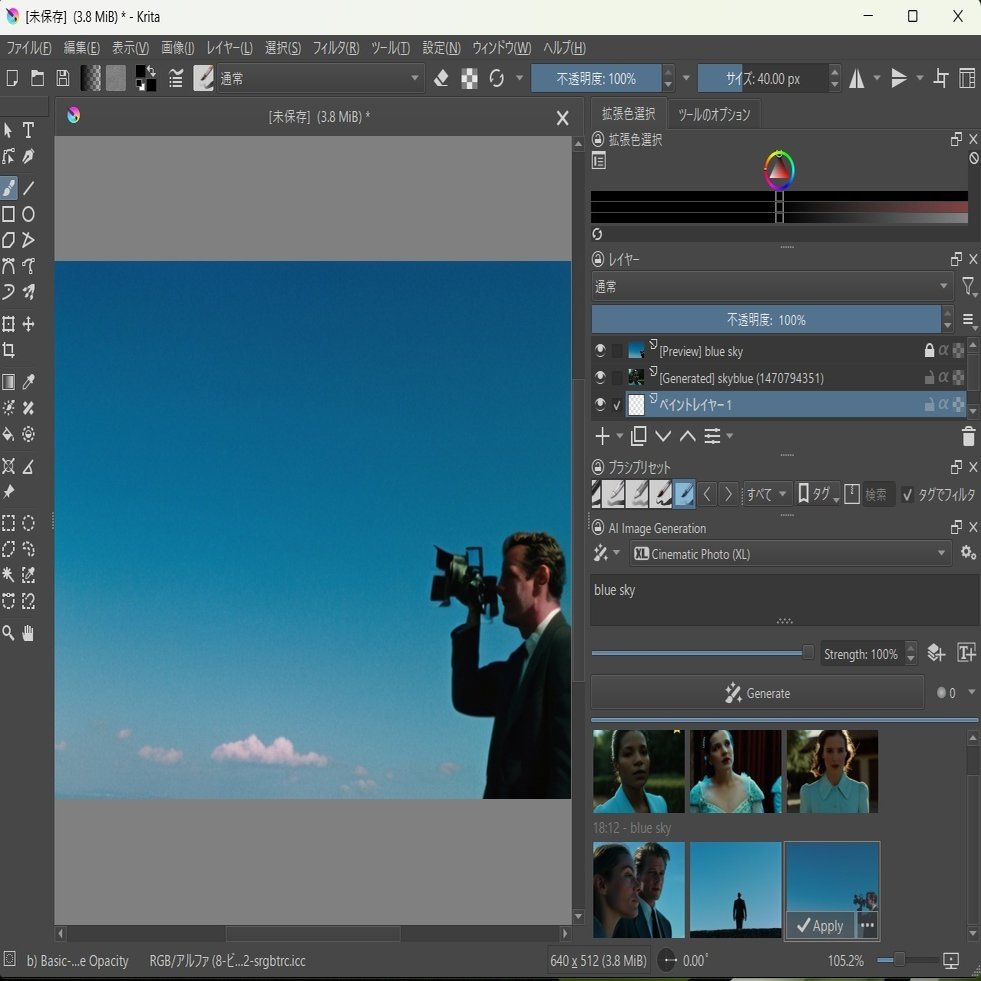The width and height of the screenshot is (981, 981).
Task: Open the すべて brush tag dropdown
Action: [x=766, y=494]
